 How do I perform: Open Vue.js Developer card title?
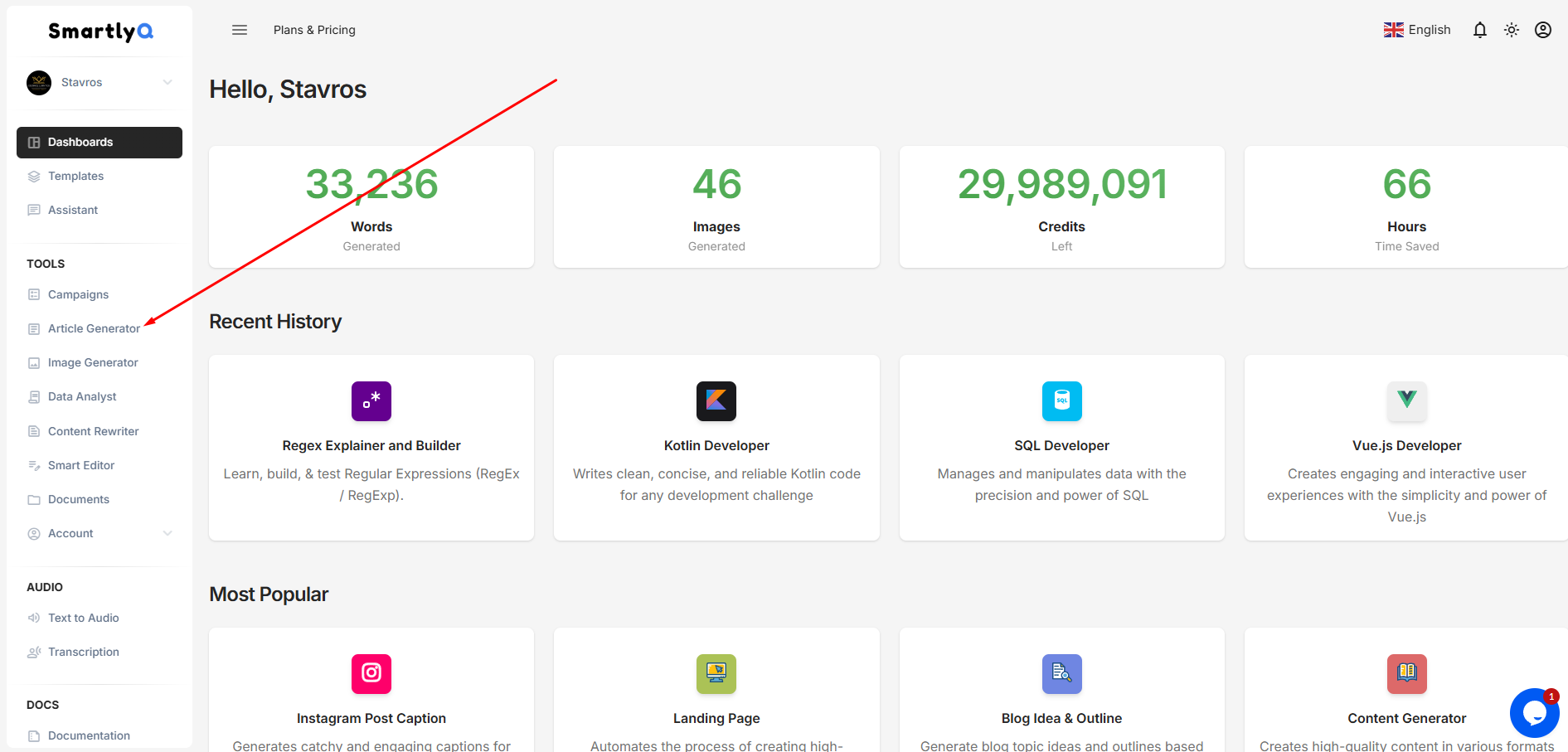1407,445
